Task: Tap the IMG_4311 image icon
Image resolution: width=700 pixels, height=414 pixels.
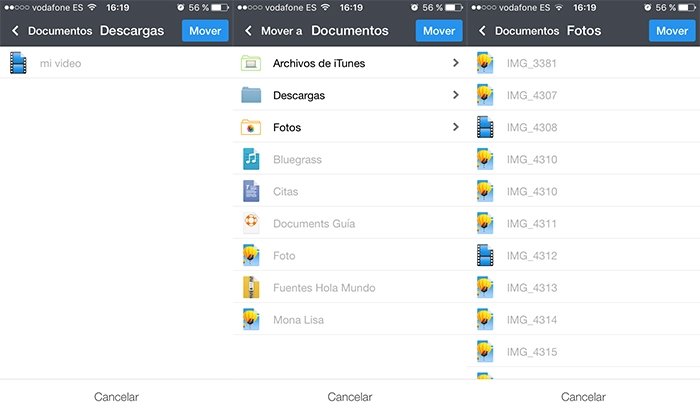Action: (x=485, y=223)
